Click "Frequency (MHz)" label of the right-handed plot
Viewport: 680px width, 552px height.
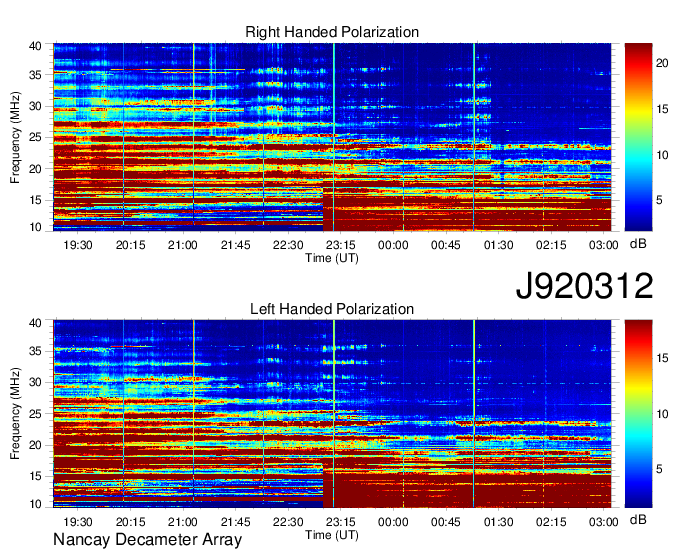(x=15, y=137)
